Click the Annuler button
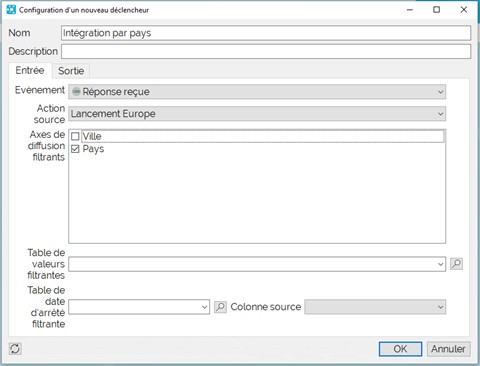 coord(448,349)
